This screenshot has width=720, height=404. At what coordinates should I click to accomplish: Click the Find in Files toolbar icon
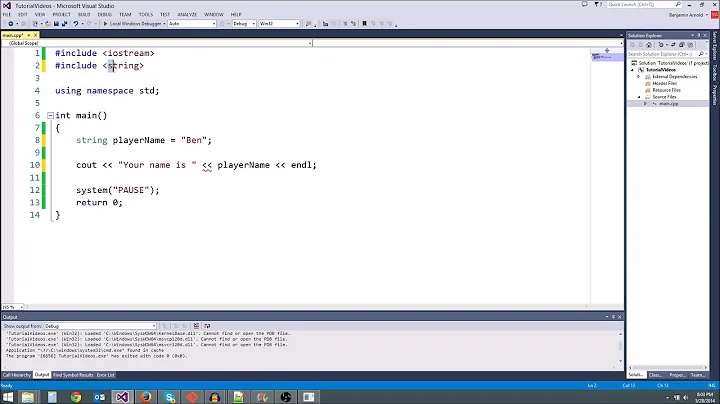tap(309, 23)
